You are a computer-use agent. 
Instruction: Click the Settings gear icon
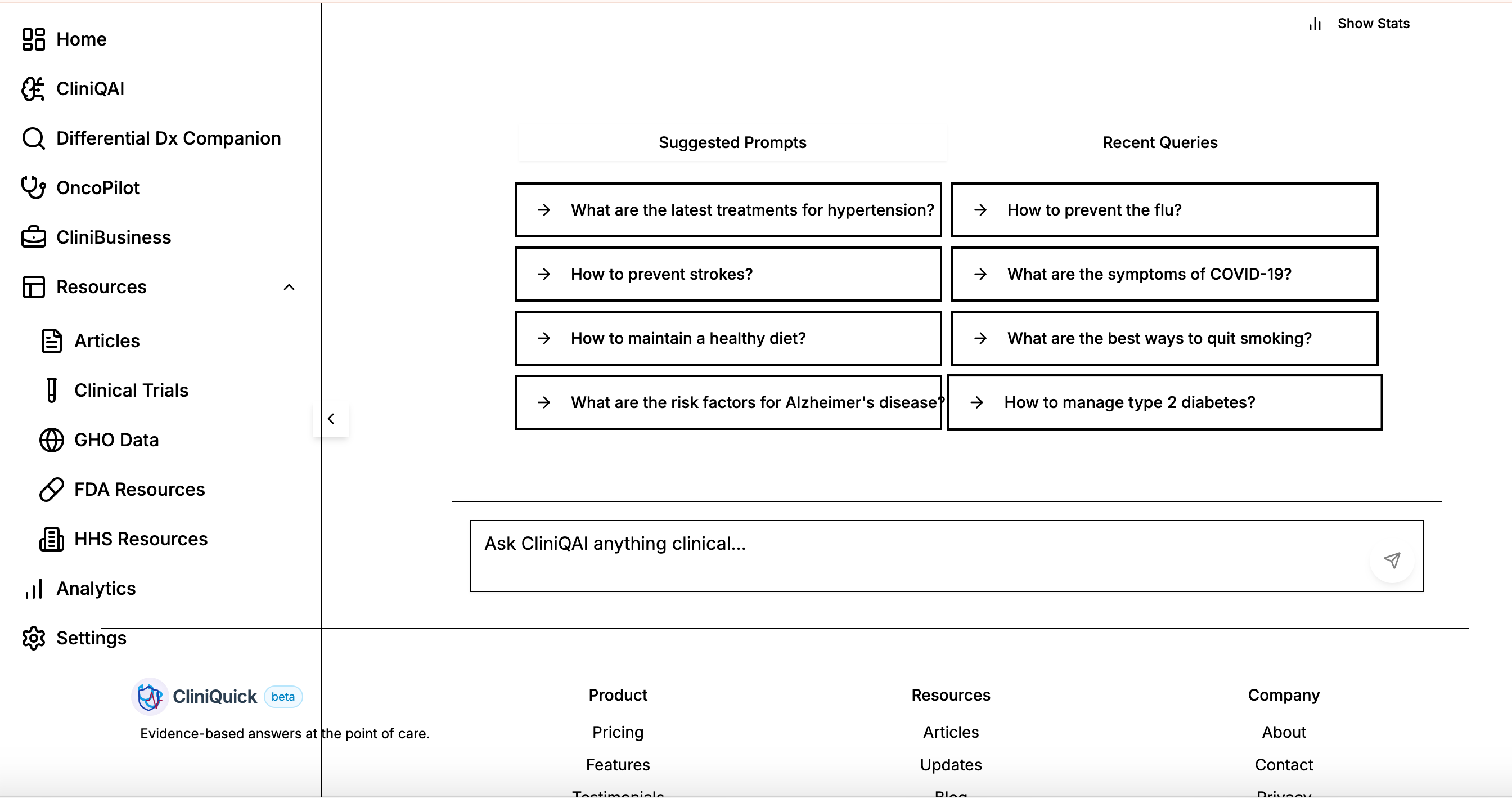[x=33, y=638]
